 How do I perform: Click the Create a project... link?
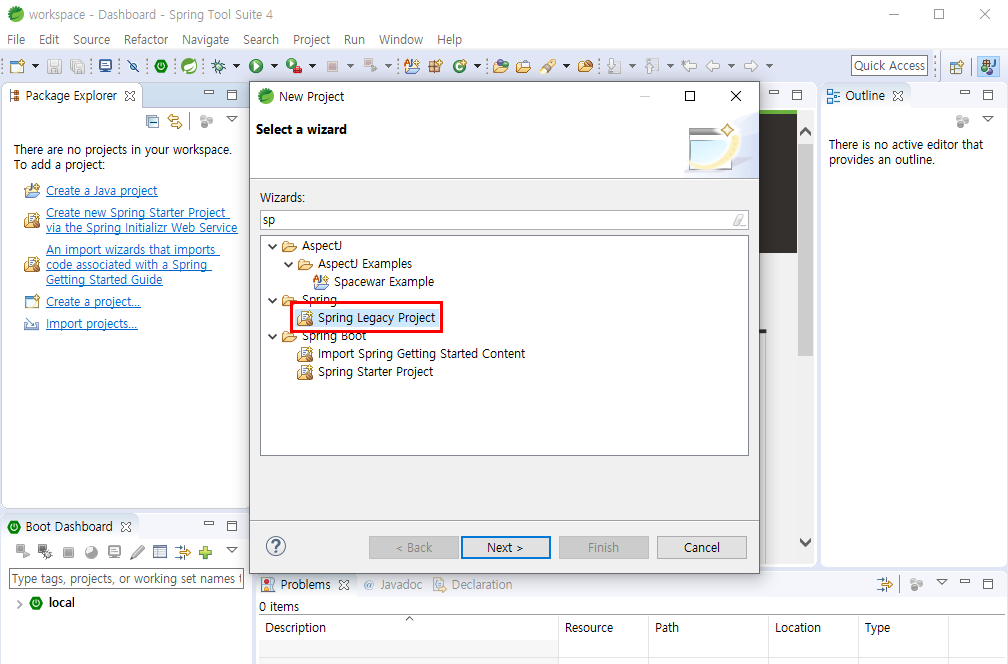(x=93, y=302)
